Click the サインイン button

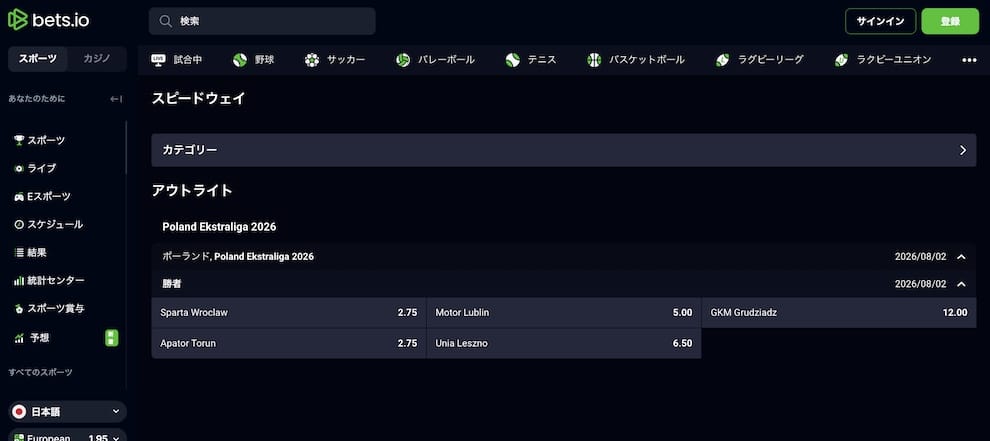880,21
